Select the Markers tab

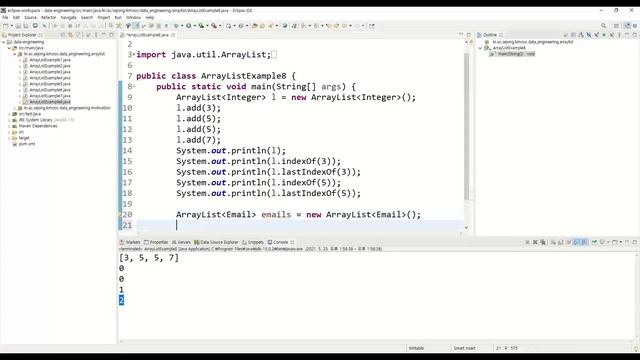point(130,242)
